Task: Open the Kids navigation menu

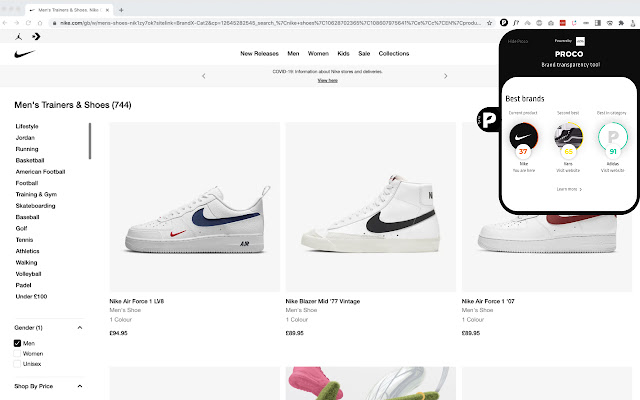Action: [x=343, y=53]
